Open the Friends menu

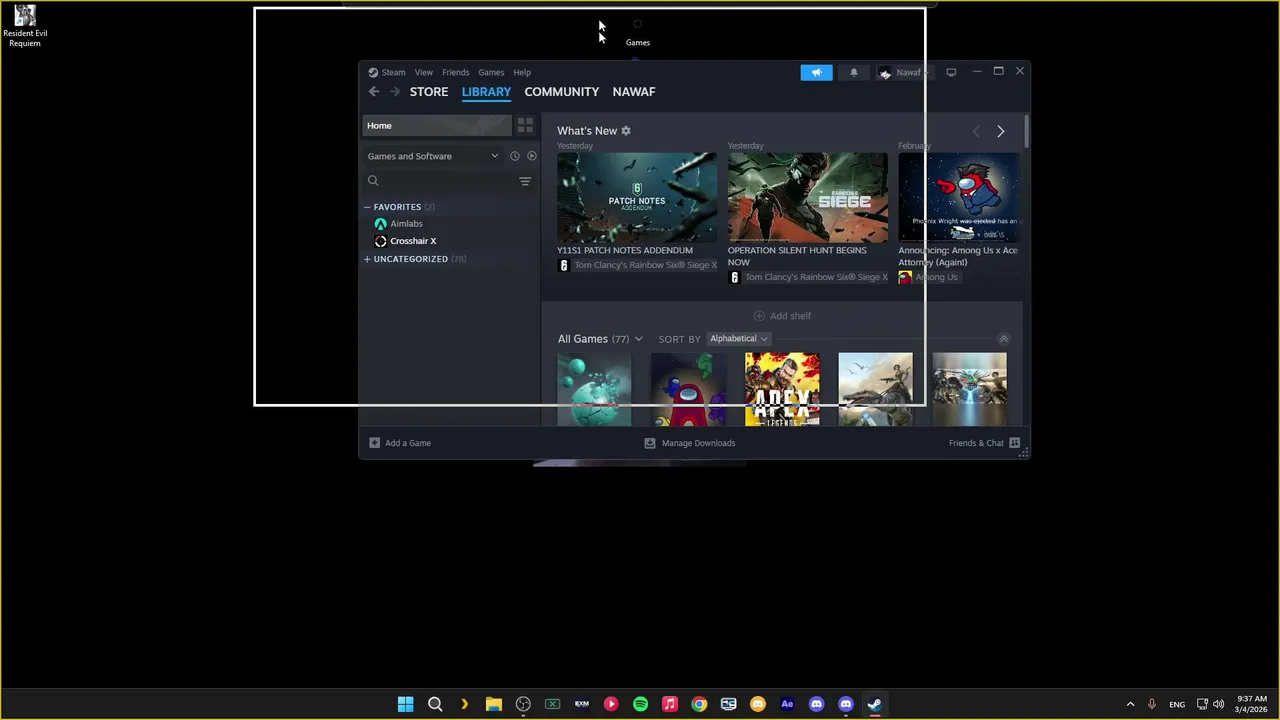[455, 72]
